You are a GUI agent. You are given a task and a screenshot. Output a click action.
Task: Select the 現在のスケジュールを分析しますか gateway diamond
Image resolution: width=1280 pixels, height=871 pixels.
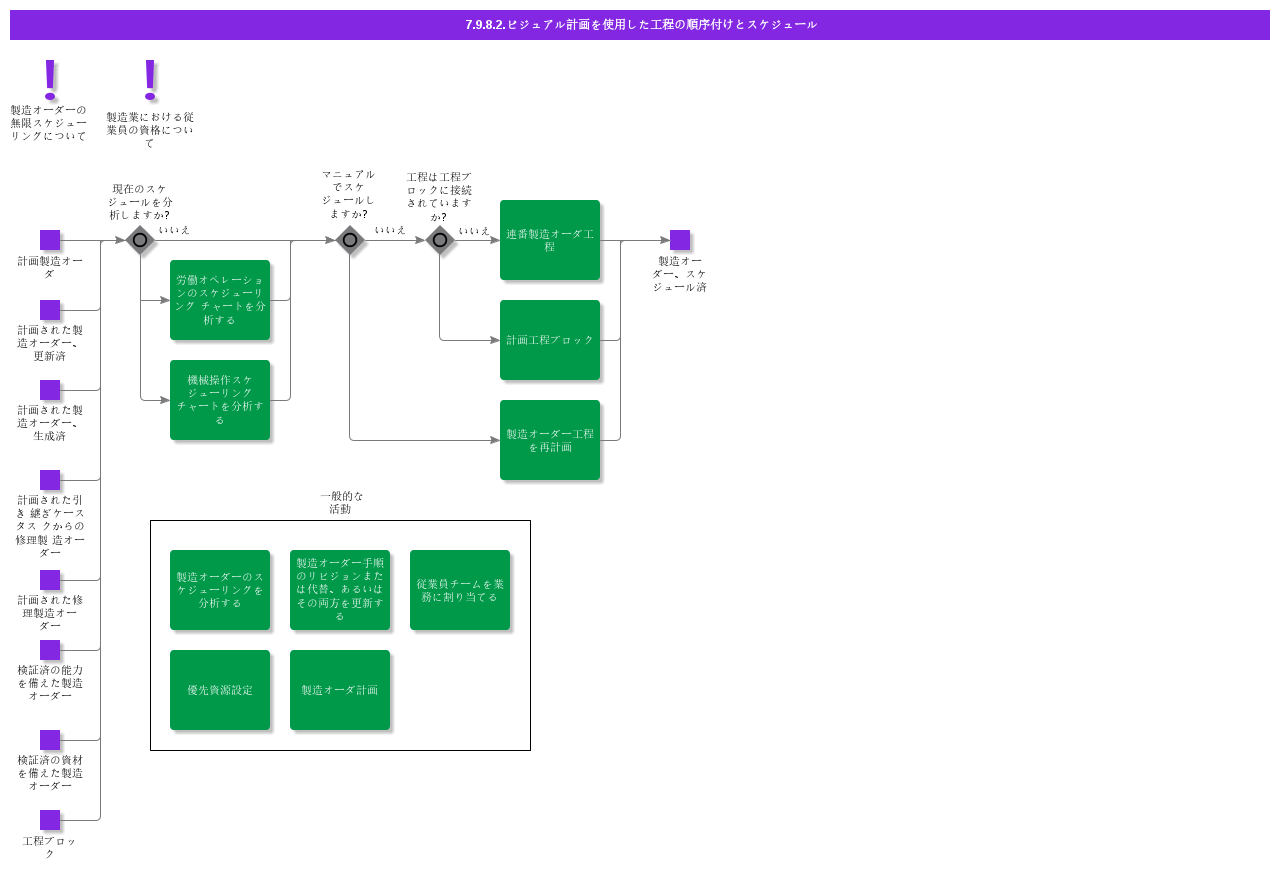click(140, 240)
